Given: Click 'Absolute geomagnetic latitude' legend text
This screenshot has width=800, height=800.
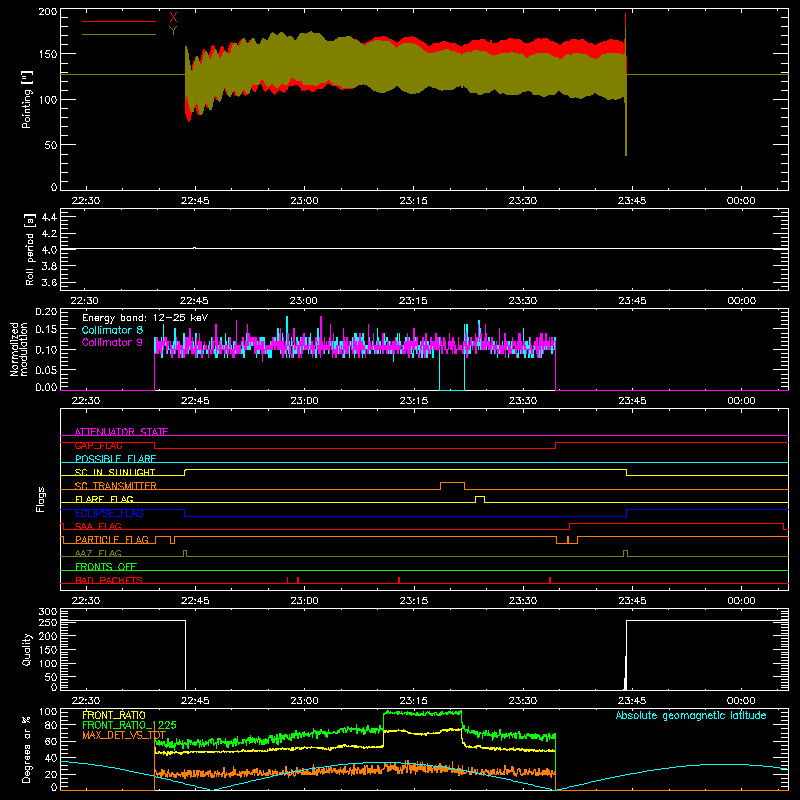Looking at the screenshot, I should [x=691, y=715].
